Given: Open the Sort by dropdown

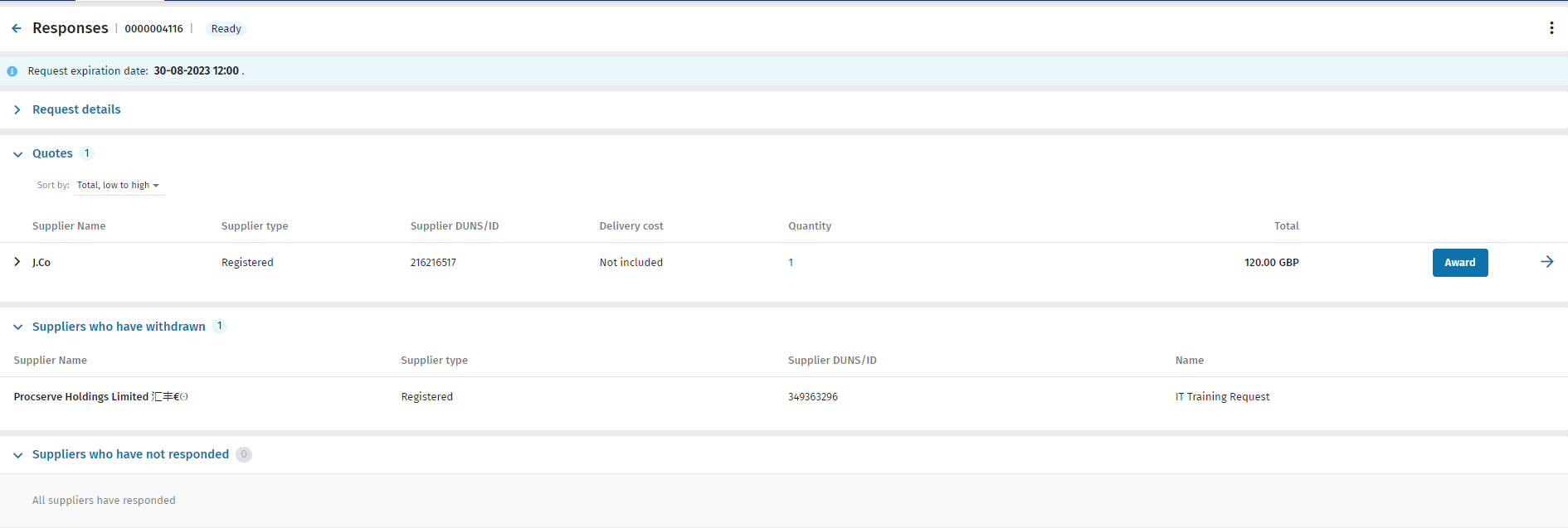Looking at the screenshot, I should (x=118, y=185).
